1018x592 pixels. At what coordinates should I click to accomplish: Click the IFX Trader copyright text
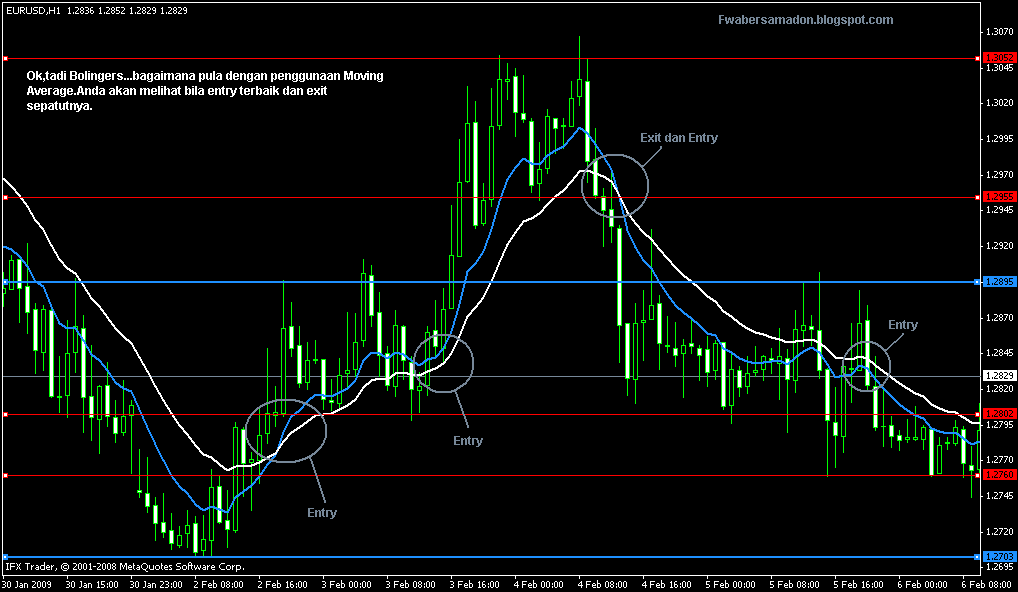(125, 566)
